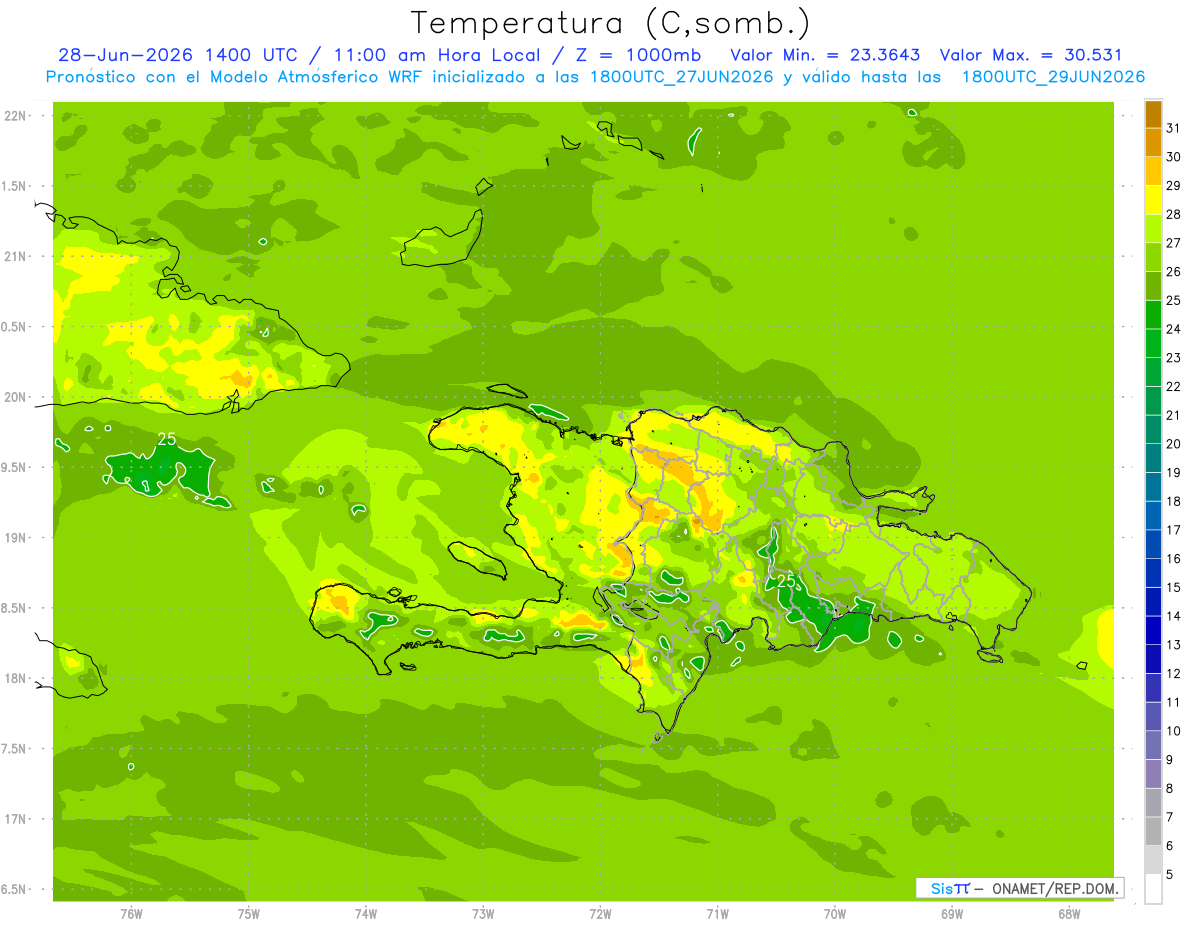1200x927 pixels.
Task: Click the 'ONAMET/REP.DOM.' credit label
Action: [x=1056, y=888]
